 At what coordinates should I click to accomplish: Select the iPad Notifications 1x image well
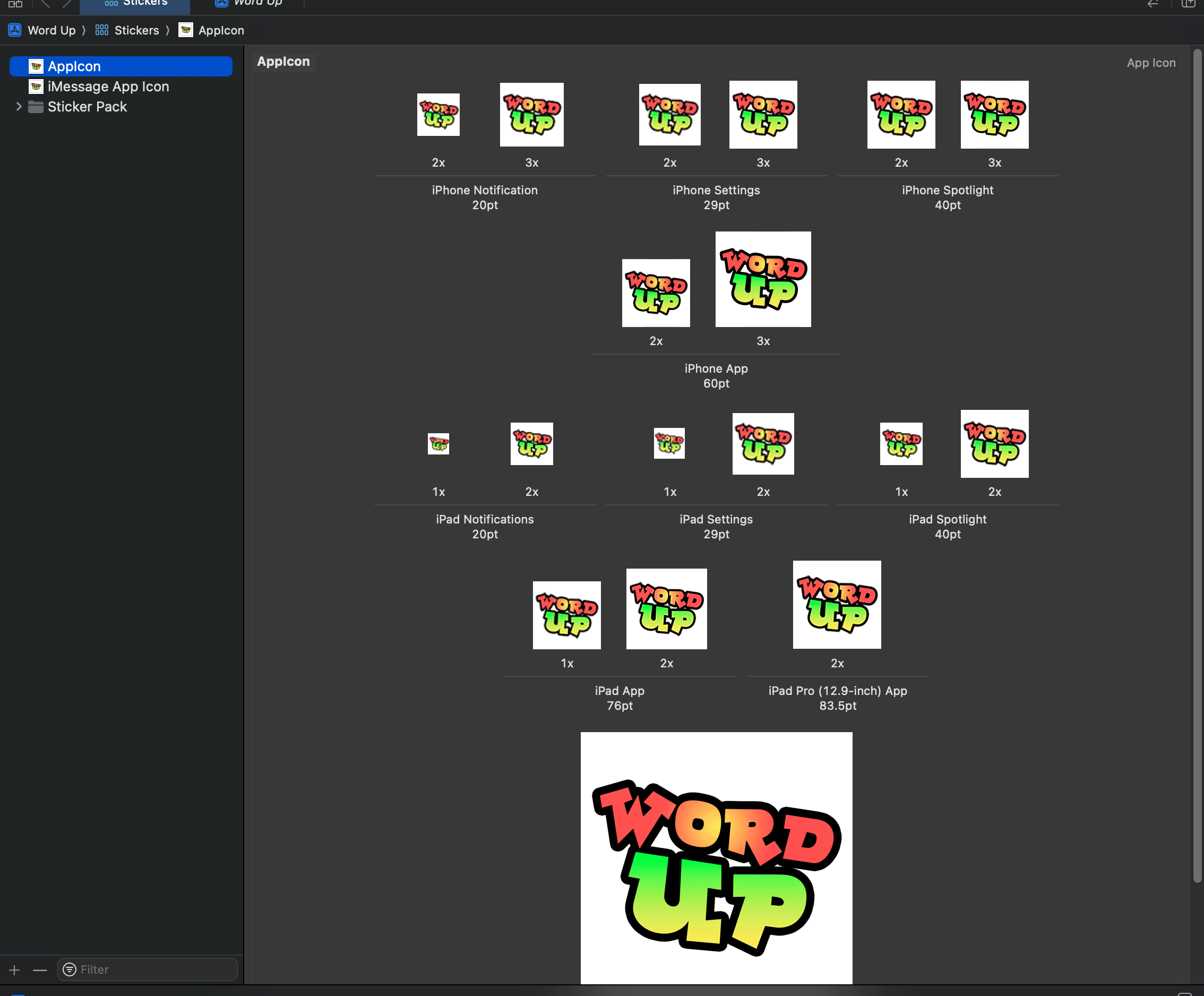coord(438,444)
